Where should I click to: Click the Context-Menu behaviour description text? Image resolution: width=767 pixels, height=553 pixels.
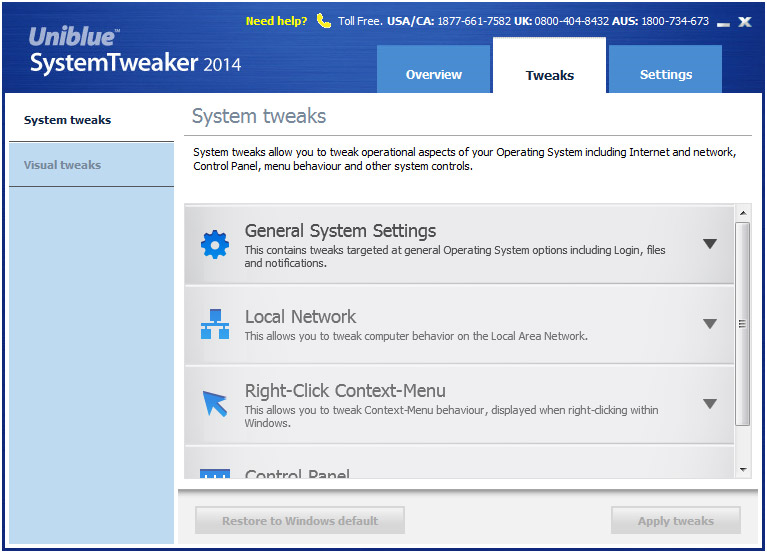coord(451,416)
